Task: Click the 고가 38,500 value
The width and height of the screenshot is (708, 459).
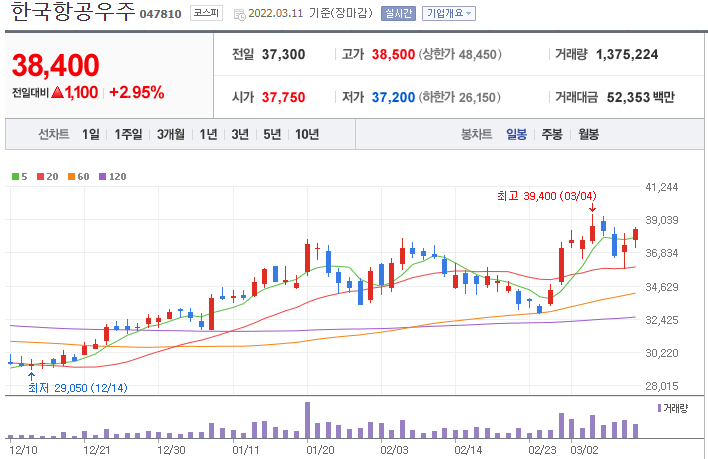Action: click(393, 54)
